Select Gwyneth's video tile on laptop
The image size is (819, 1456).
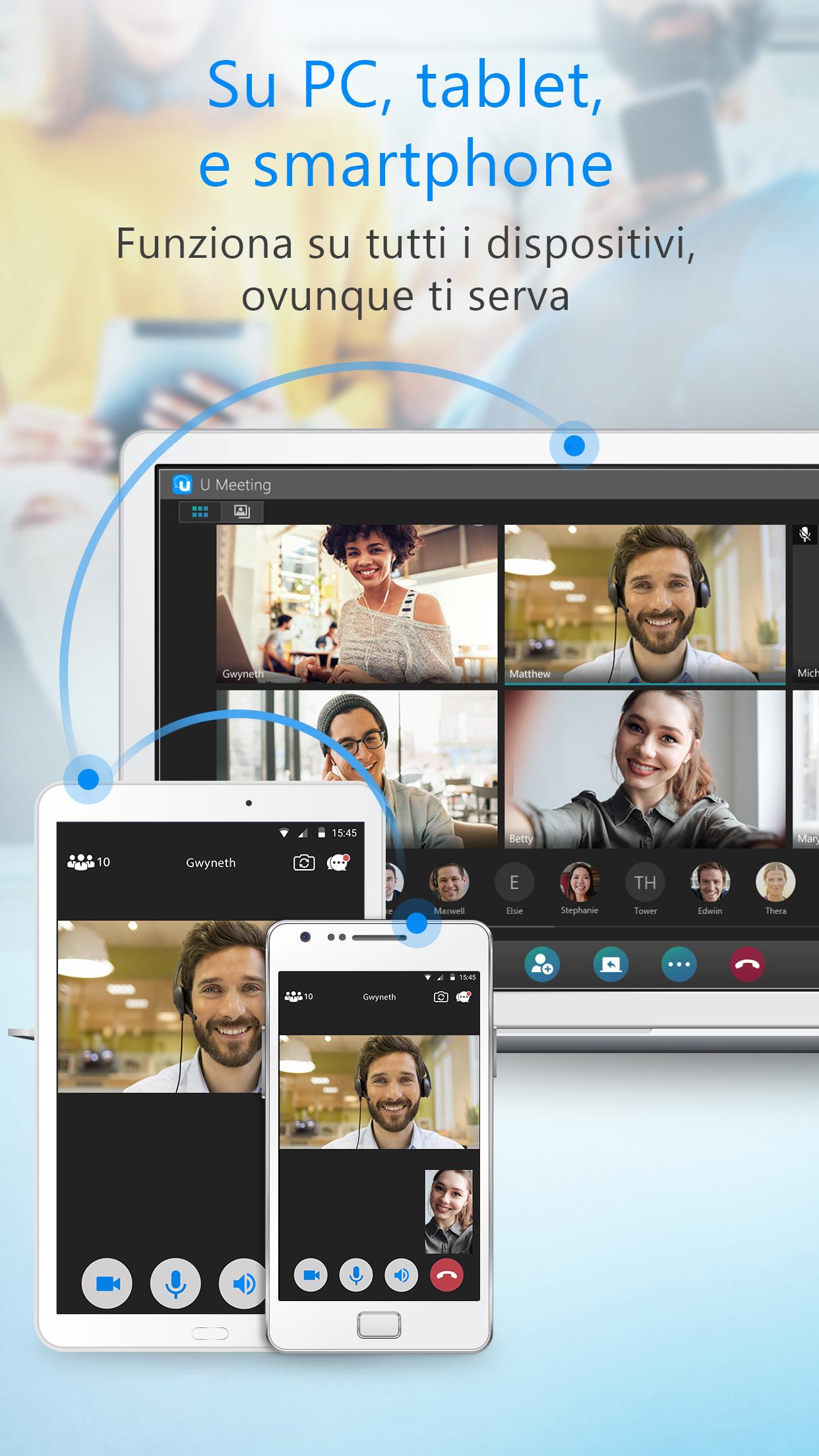[357, 603]
